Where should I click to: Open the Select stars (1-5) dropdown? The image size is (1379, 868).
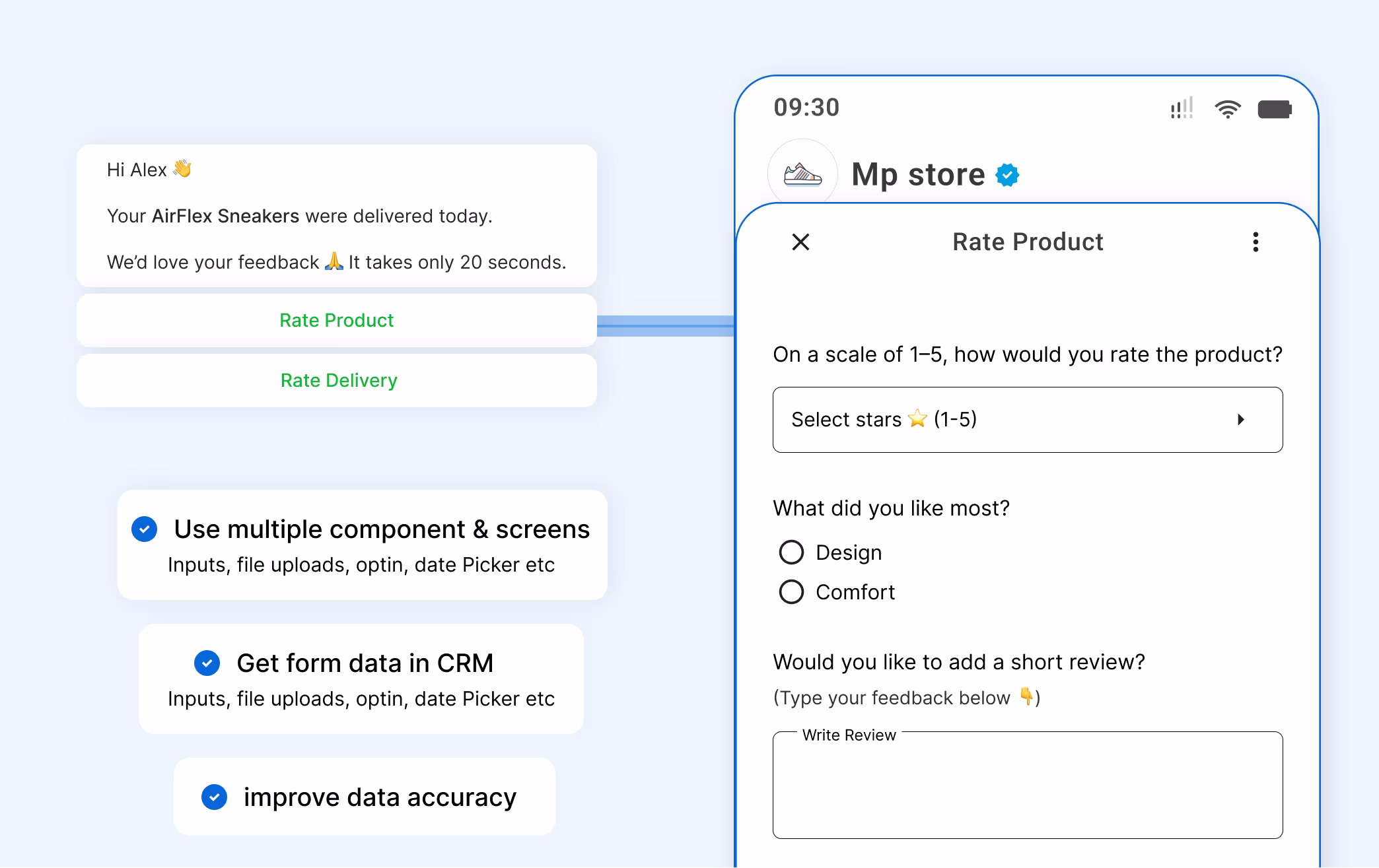(x=1028, y=420)
